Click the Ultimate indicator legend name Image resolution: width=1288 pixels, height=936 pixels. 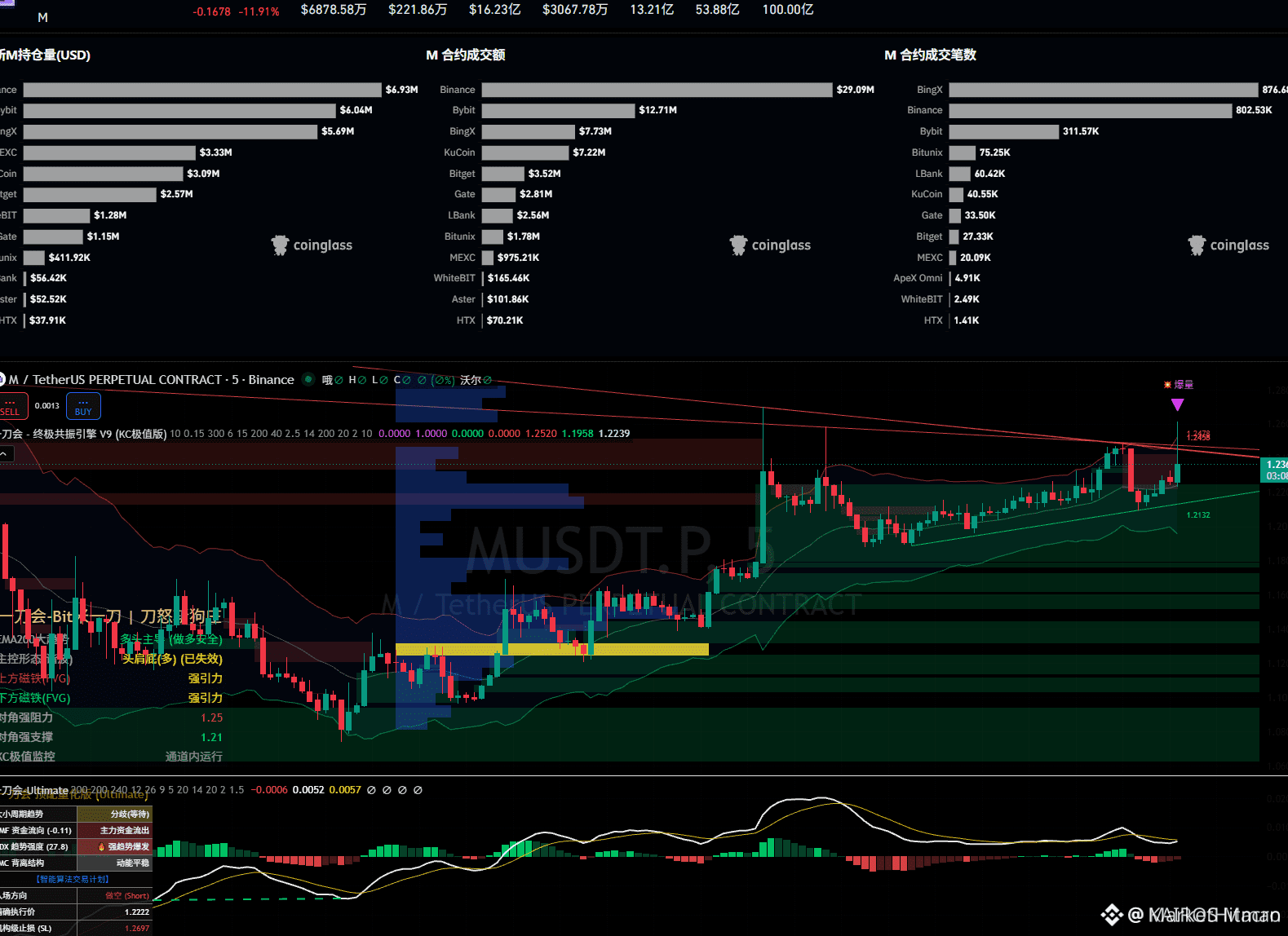(34, 790)
